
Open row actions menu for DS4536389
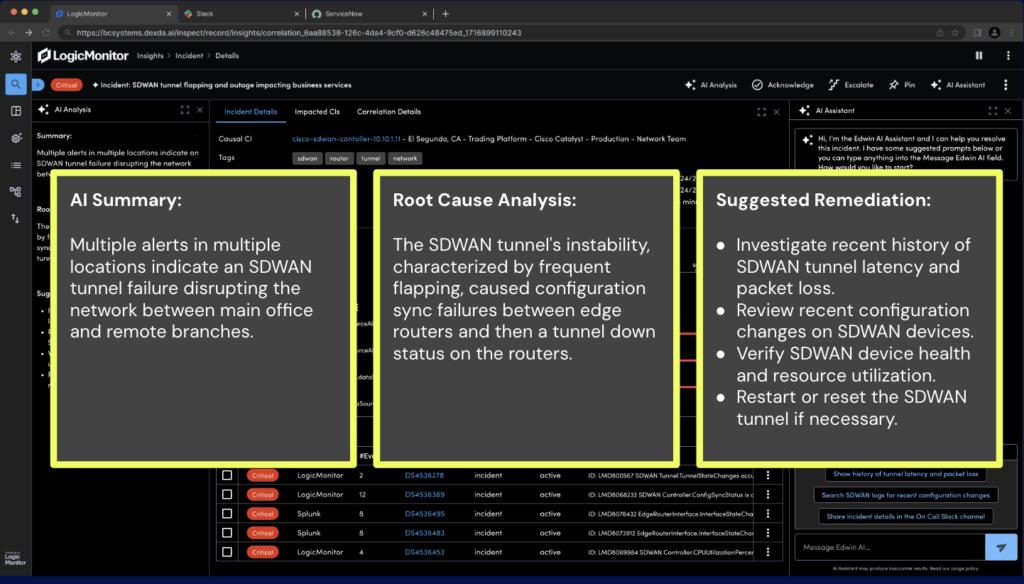(x=768, y=495)
